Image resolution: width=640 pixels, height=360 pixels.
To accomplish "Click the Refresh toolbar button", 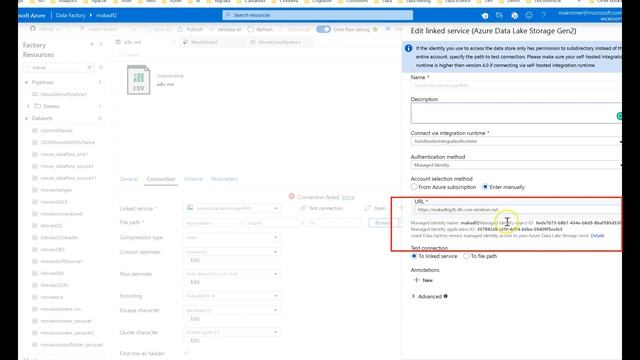I will pyautogui.click(x=260, y=29).
